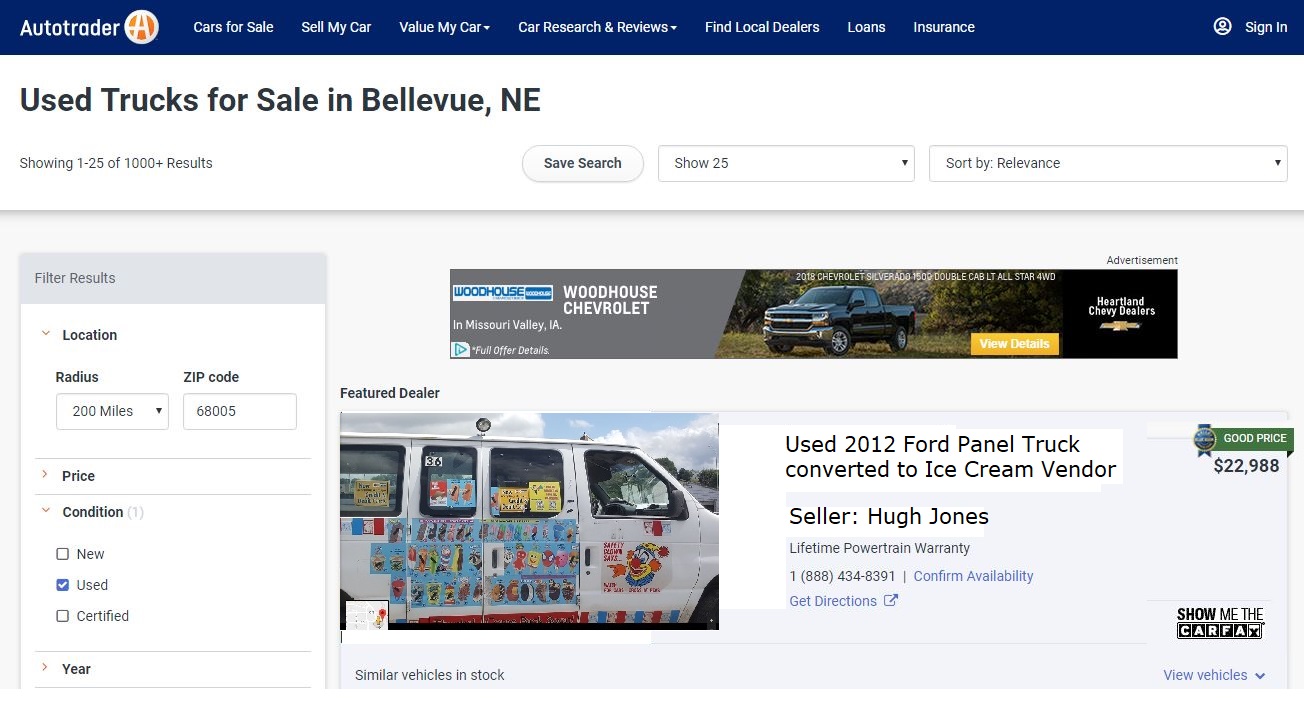The image size is (1304, 722).
Task: Click the Show Me the CARFAX logo
Action: click(1220, 623)
